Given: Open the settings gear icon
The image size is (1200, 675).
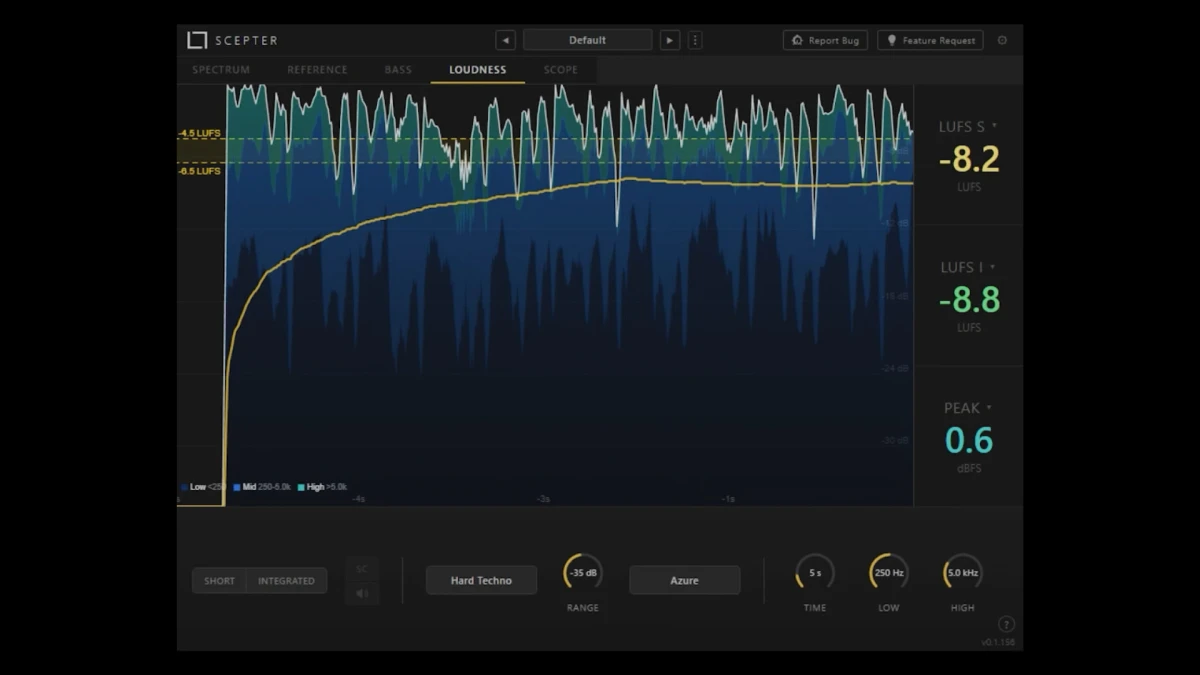Looking at the screenshot, I should point(1002,40).
